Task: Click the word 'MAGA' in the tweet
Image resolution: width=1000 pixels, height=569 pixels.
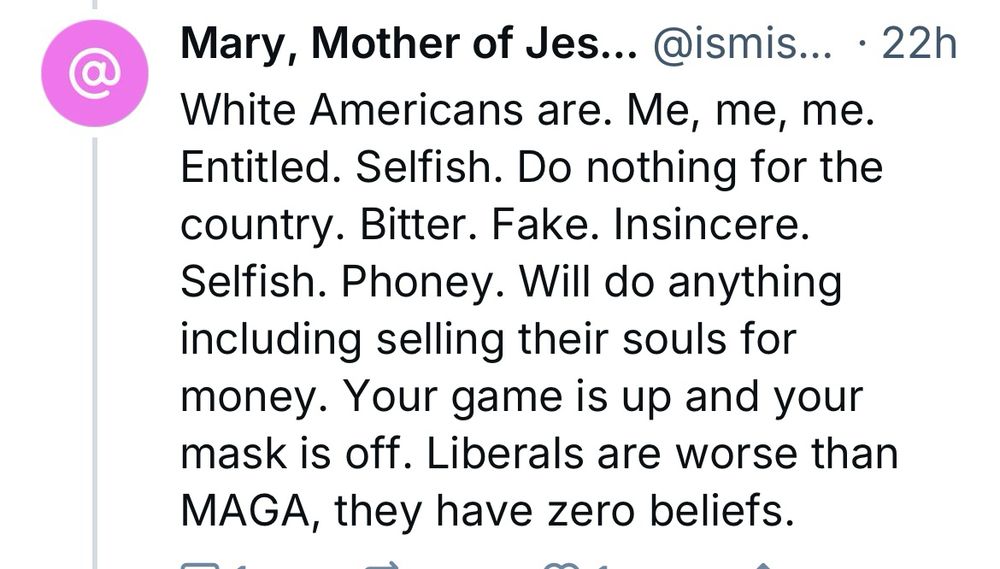Action: [x=244, y=510]
